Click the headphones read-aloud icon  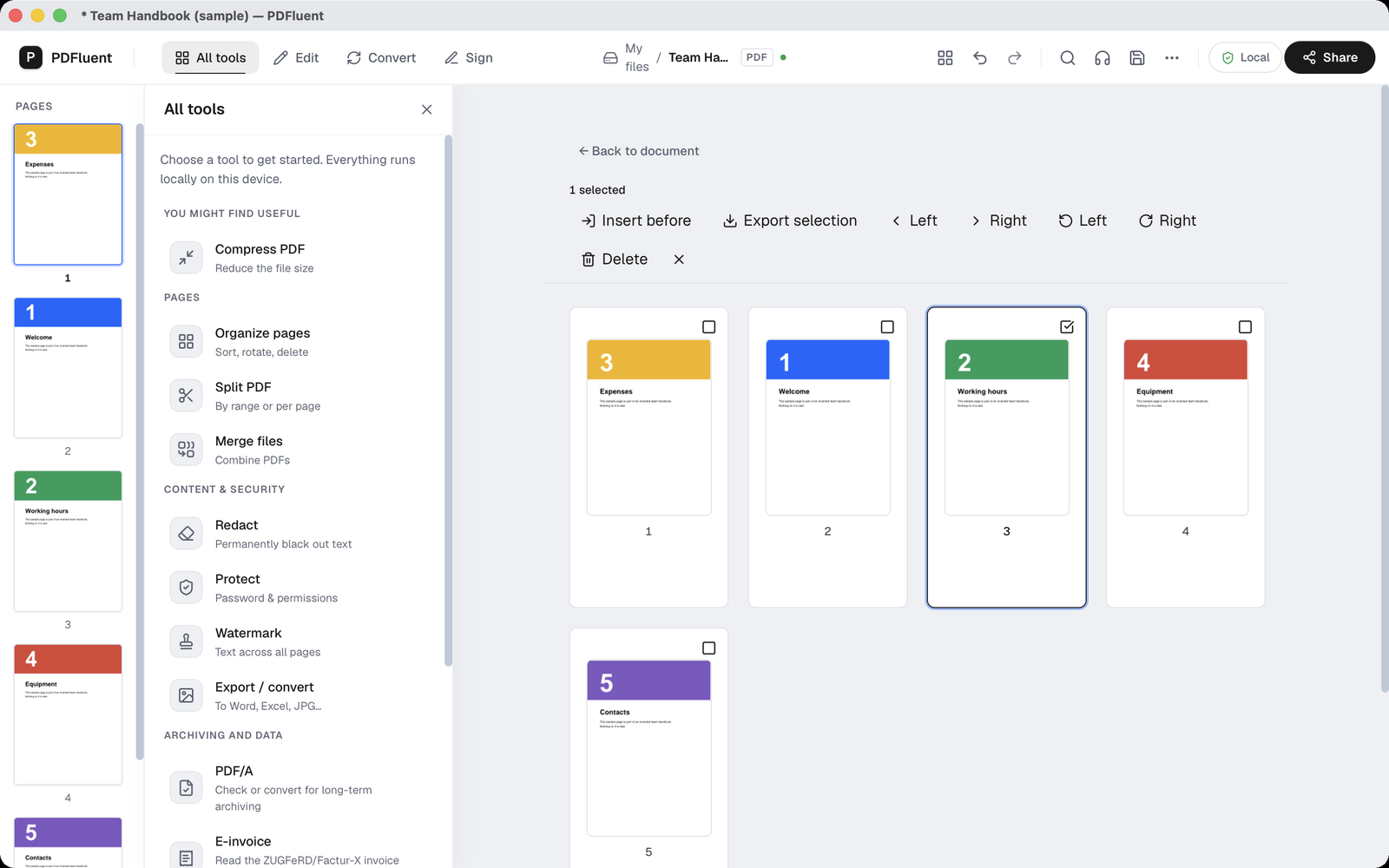pos(1103,57)
